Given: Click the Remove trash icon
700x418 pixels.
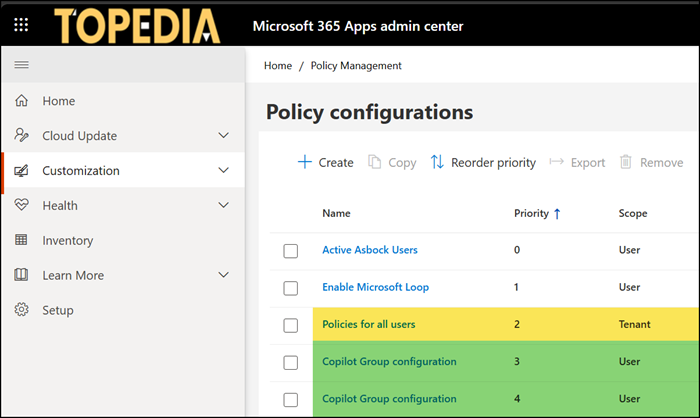Looking at the screenshot, I should click(625, 162).
